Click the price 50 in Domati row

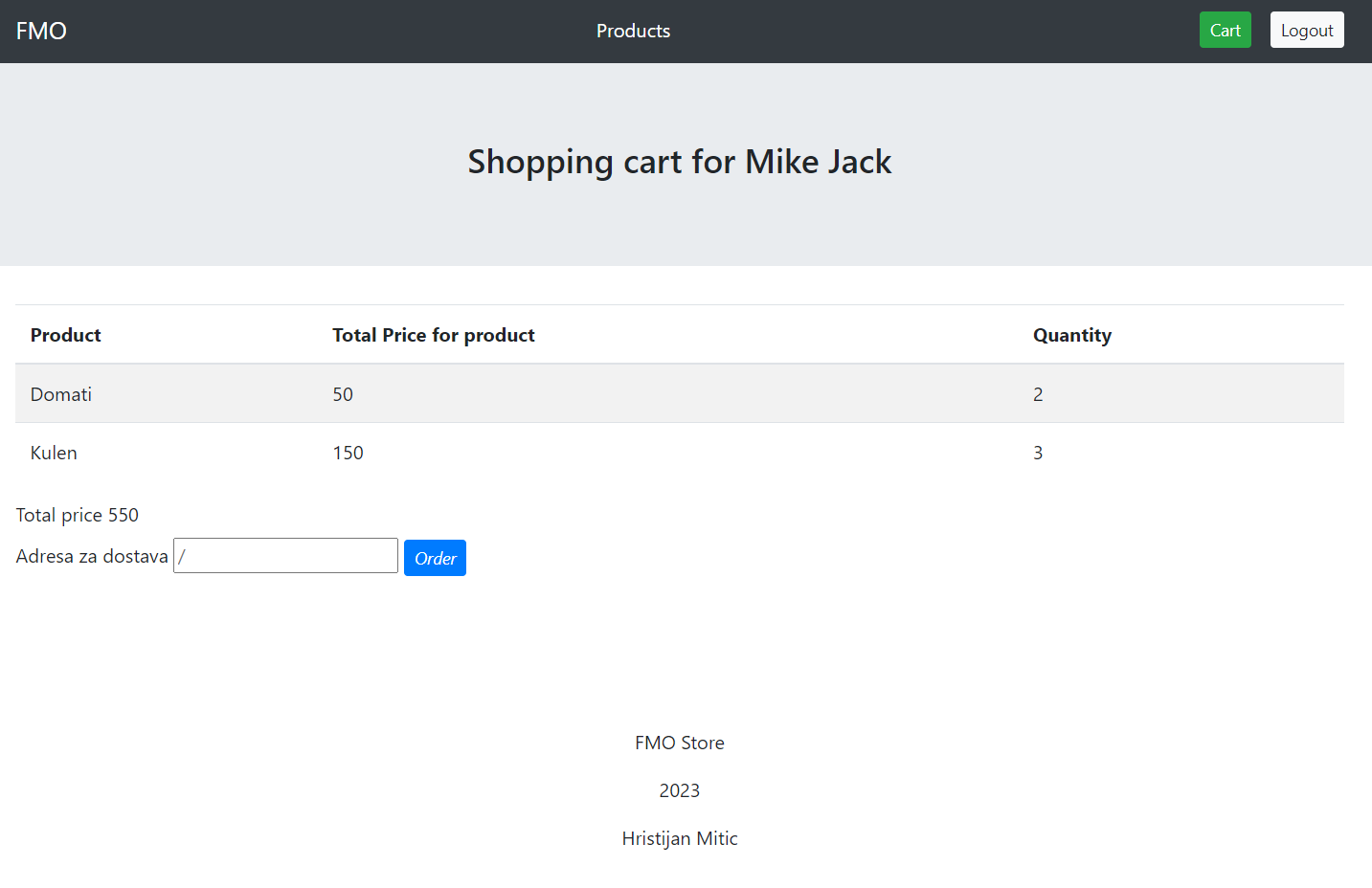point(343,394)
